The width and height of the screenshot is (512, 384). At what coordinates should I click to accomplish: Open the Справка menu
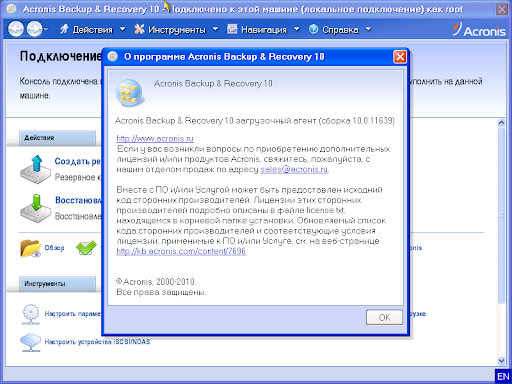tap(340, 30)
